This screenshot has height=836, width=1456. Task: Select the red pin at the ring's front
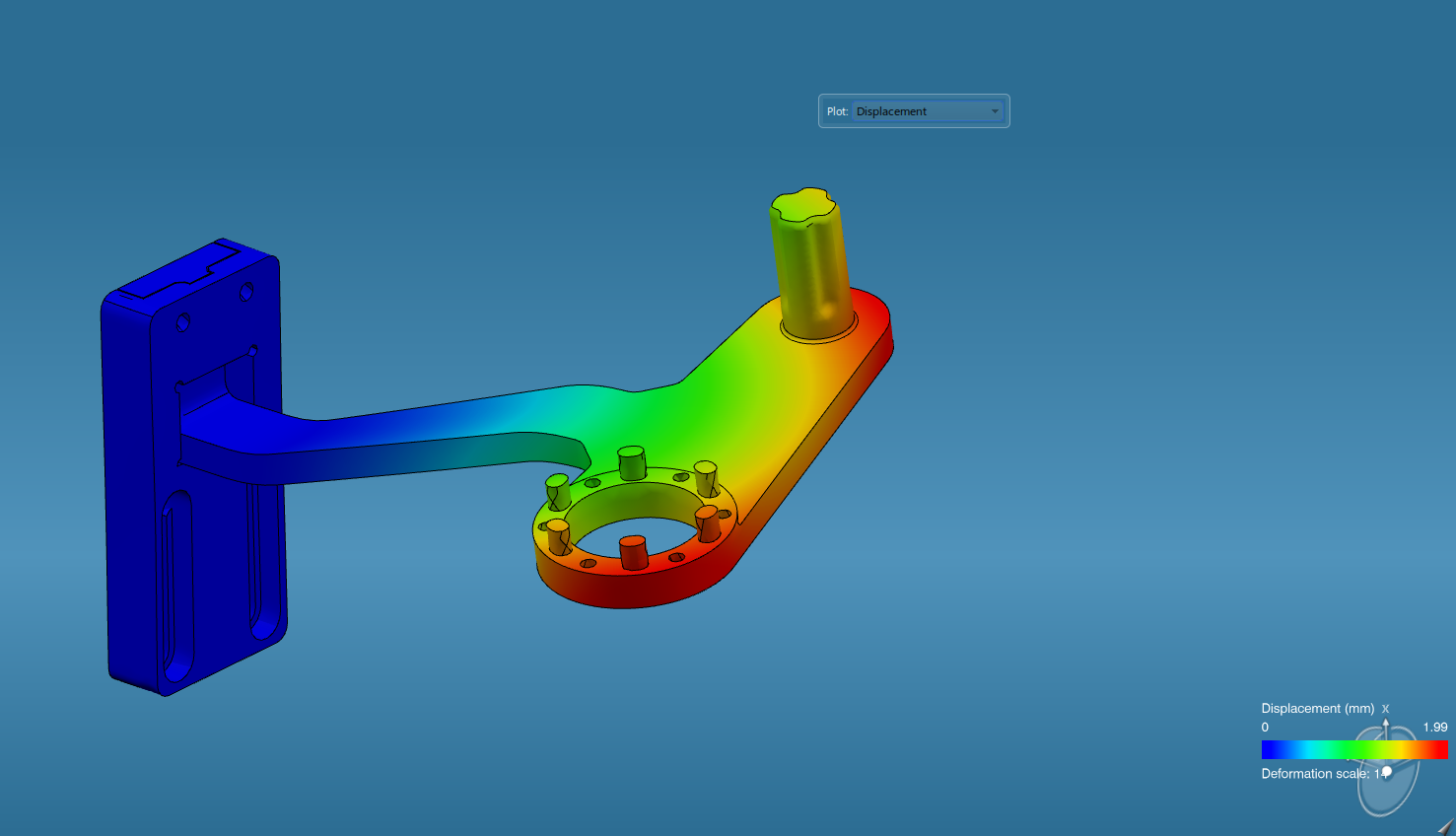633,552
